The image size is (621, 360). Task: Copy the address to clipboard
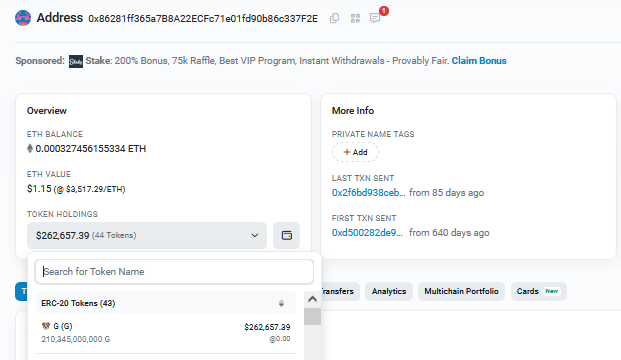click(x=334, y=18)
